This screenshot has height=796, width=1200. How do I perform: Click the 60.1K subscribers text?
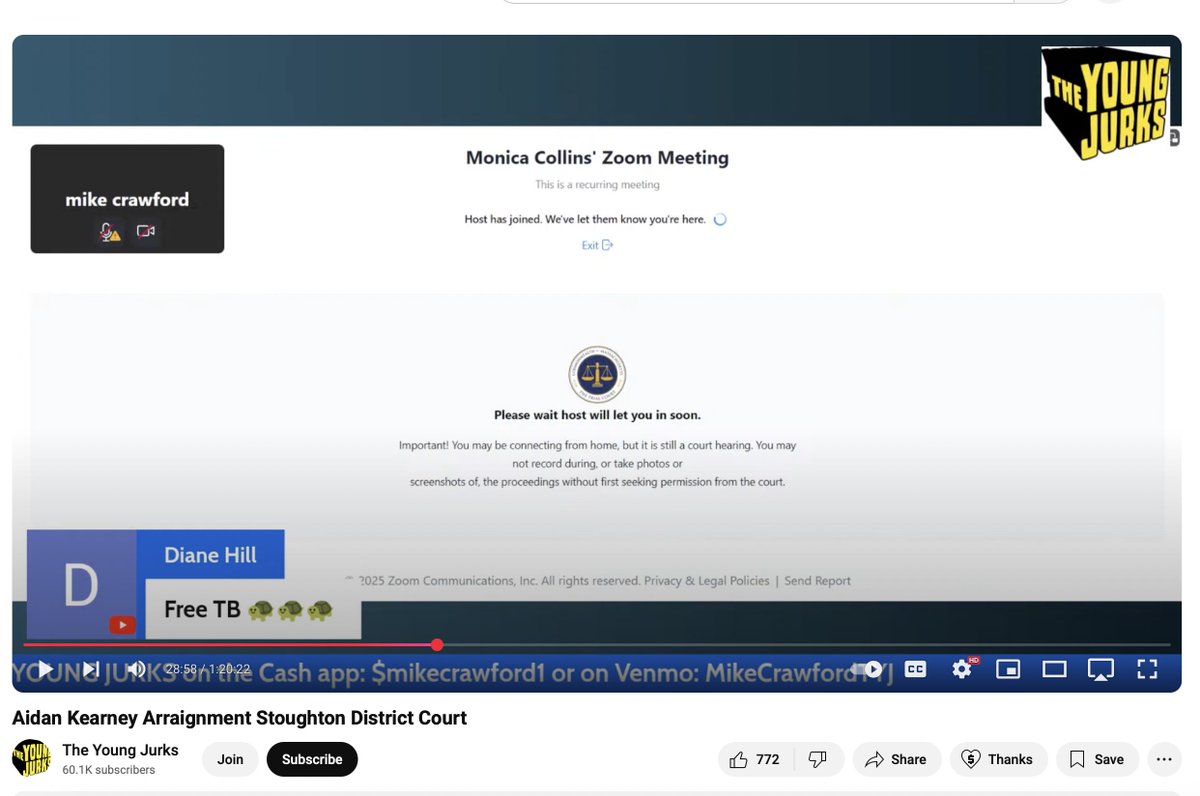tap(108, 770)
